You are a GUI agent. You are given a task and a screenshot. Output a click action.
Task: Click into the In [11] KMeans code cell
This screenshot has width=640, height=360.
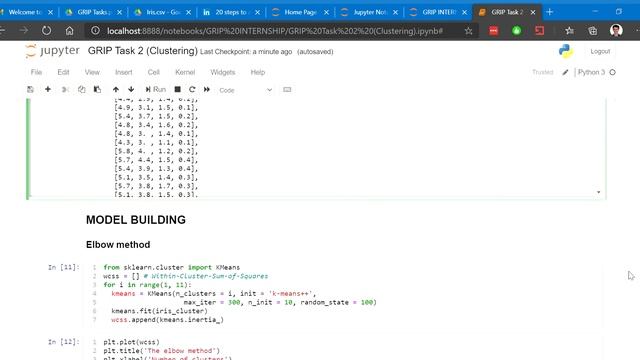[x=343, y=293]
